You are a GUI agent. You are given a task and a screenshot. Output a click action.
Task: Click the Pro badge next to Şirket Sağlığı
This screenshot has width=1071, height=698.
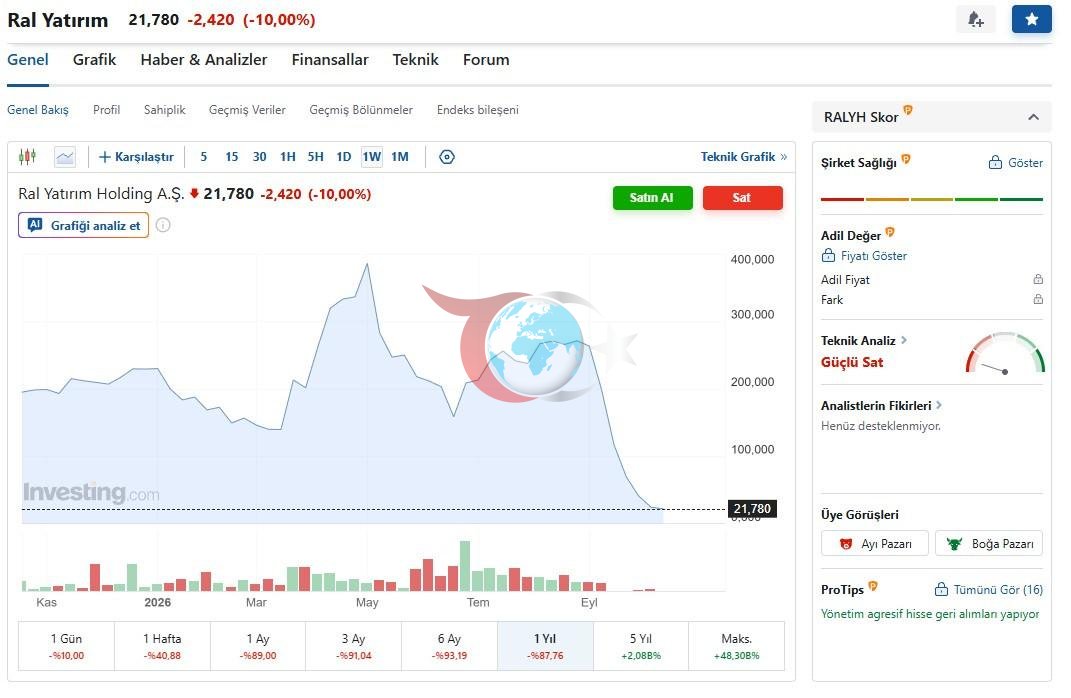(x=906, y=159)
